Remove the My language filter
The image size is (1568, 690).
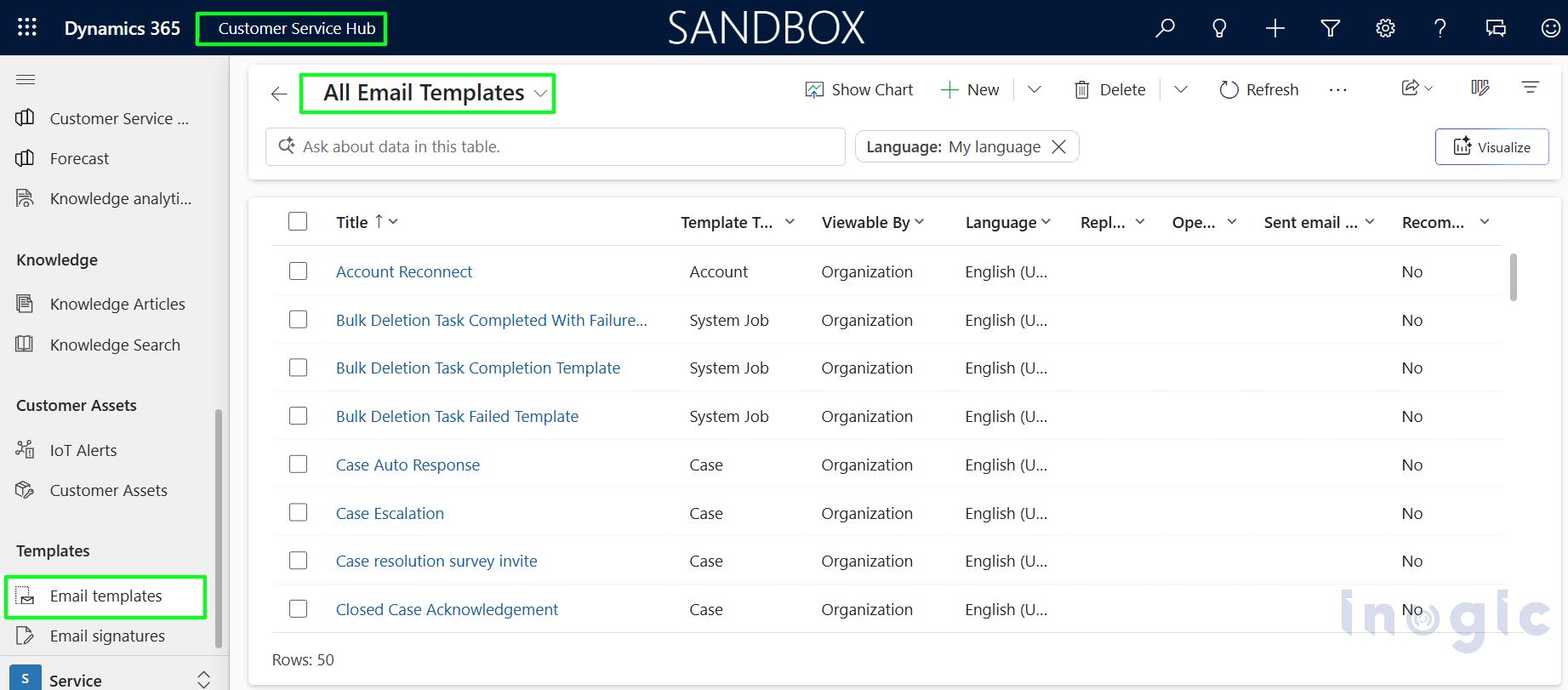tap(1058, 146)
